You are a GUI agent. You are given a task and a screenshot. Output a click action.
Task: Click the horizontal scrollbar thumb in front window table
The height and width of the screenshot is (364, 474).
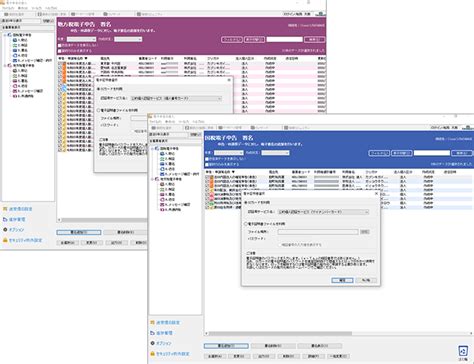280,333
